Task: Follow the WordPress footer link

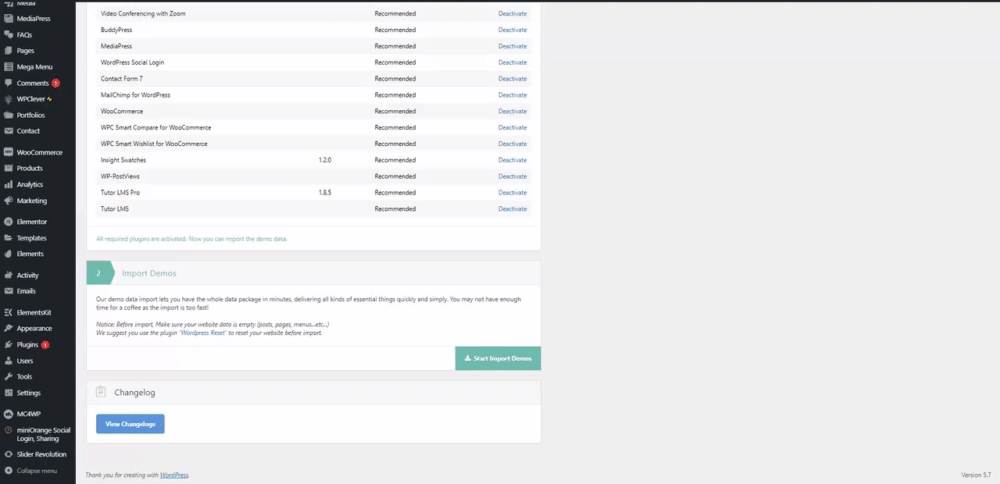Action: click(x=174, y=475)
